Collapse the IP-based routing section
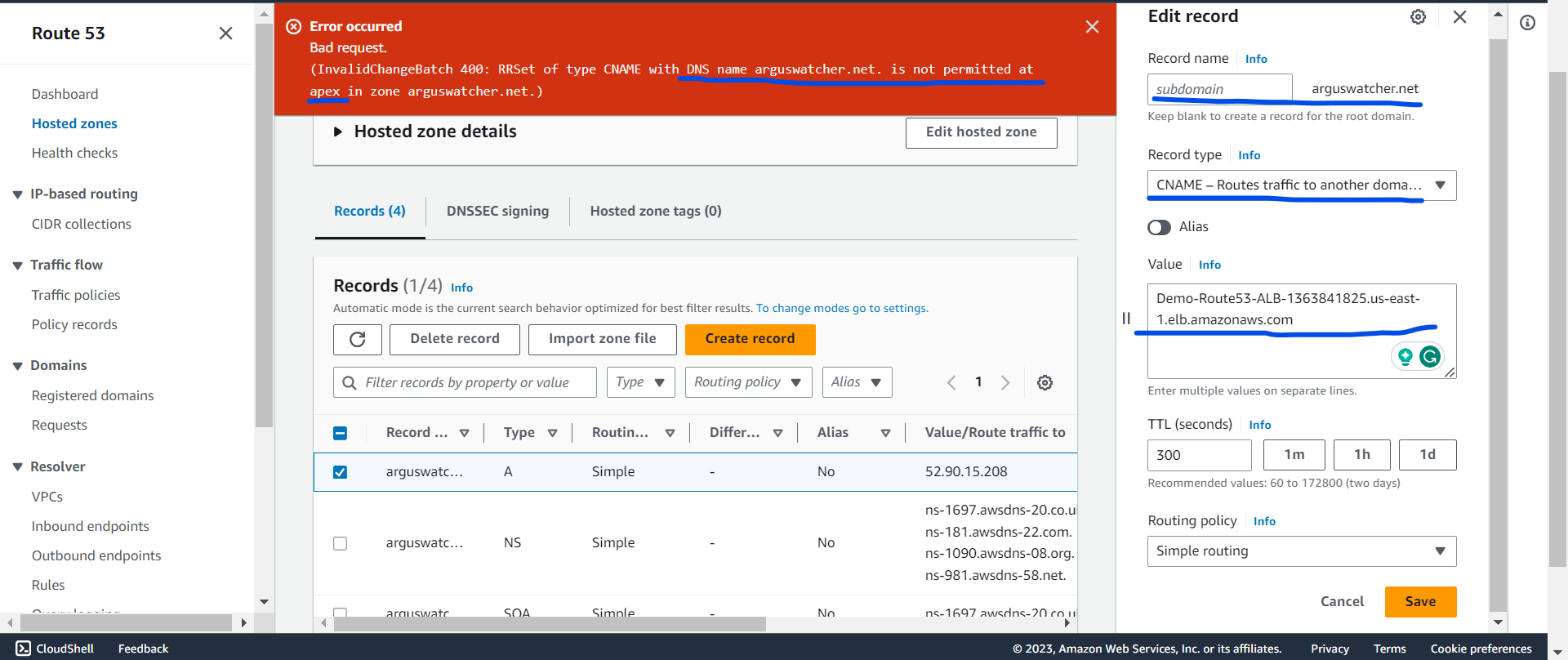The height and width of the screenshot is (660, 1568). tap(17, 194)
